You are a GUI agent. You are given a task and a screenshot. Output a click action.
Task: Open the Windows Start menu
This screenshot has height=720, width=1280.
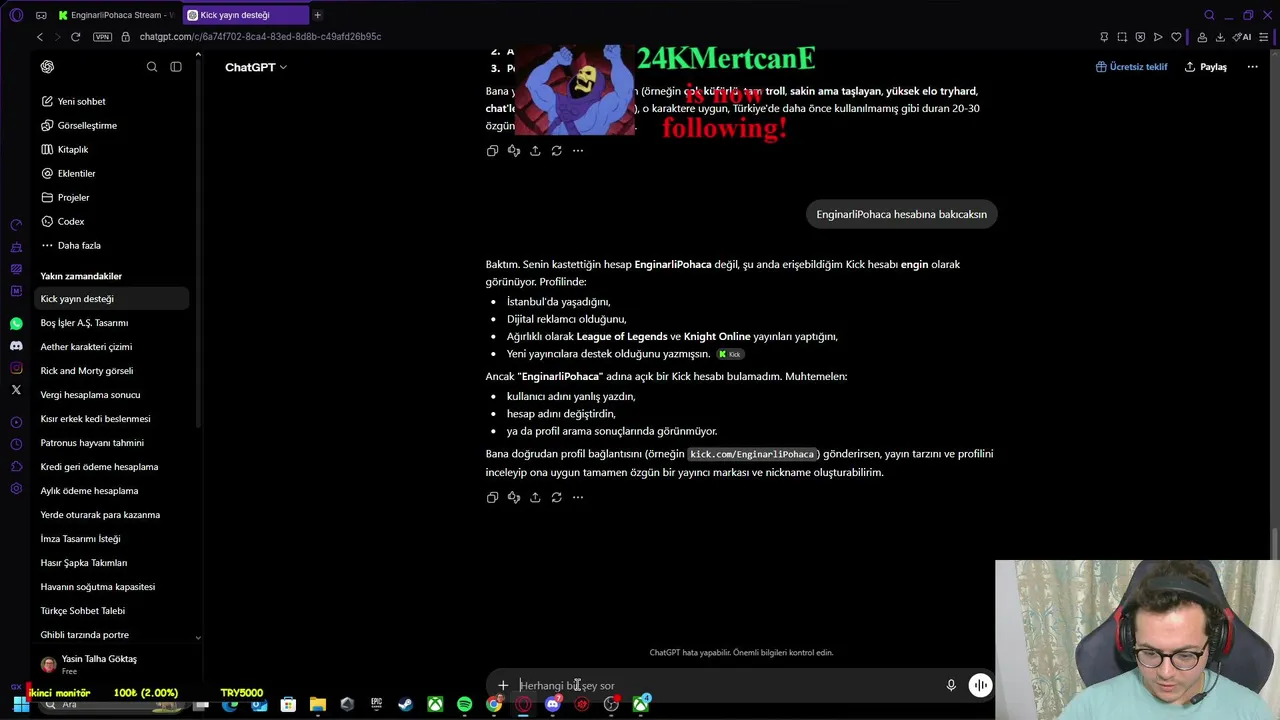click(21, 705)
